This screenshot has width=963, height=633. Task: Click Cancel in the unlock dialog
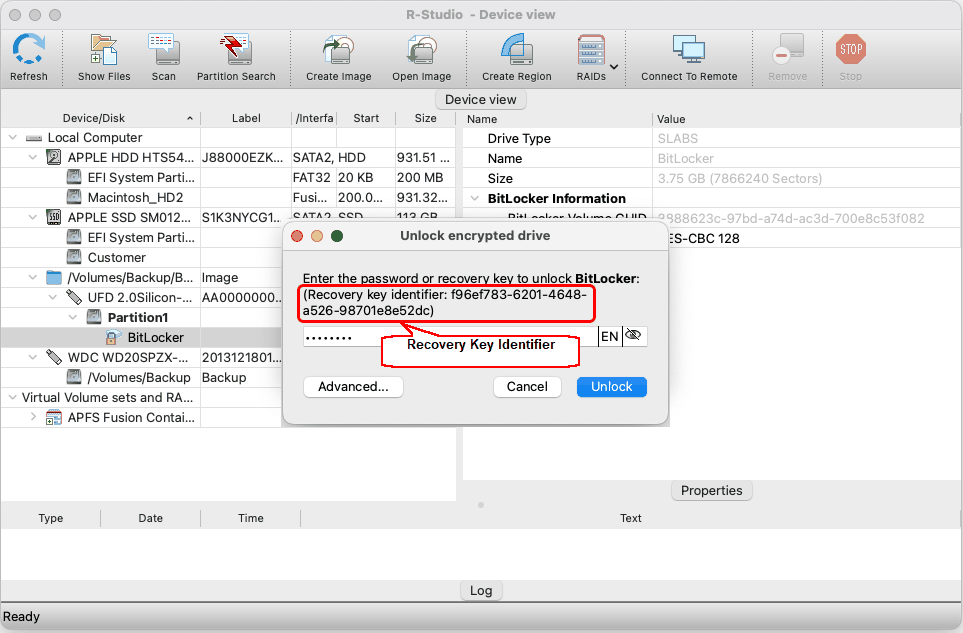pos(527,387)
